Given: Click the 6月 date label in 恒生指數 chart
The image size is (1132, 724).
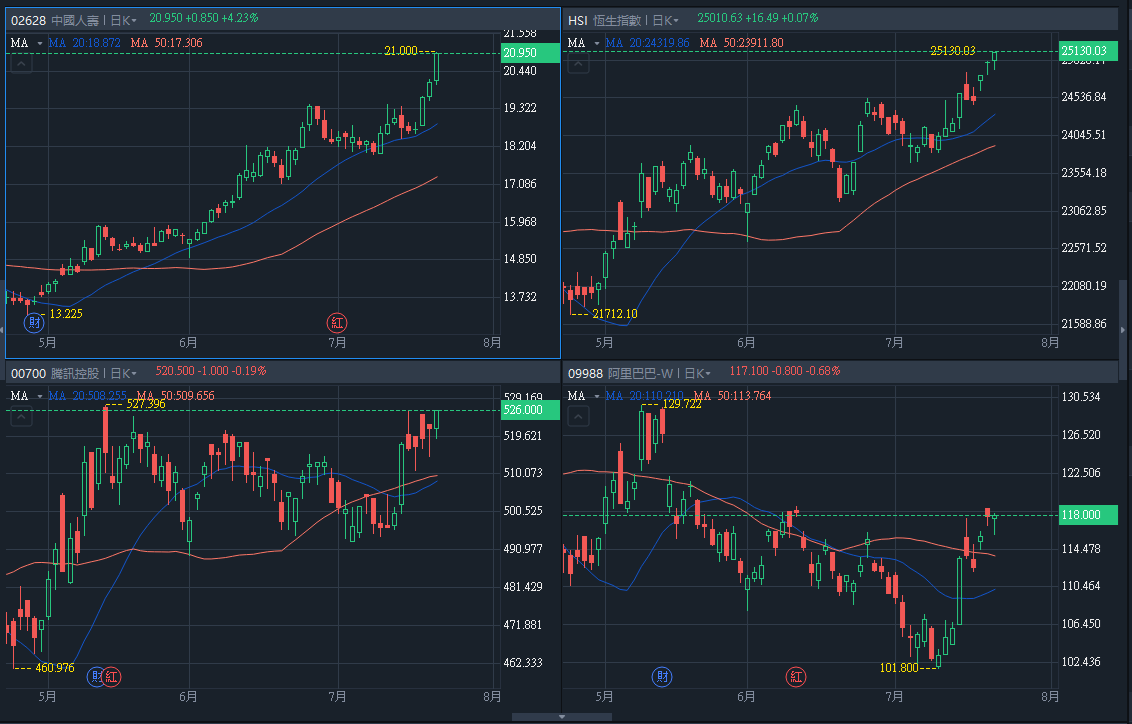Looking at the screenshot, I should pyautogui.click(x=746, y=342).
